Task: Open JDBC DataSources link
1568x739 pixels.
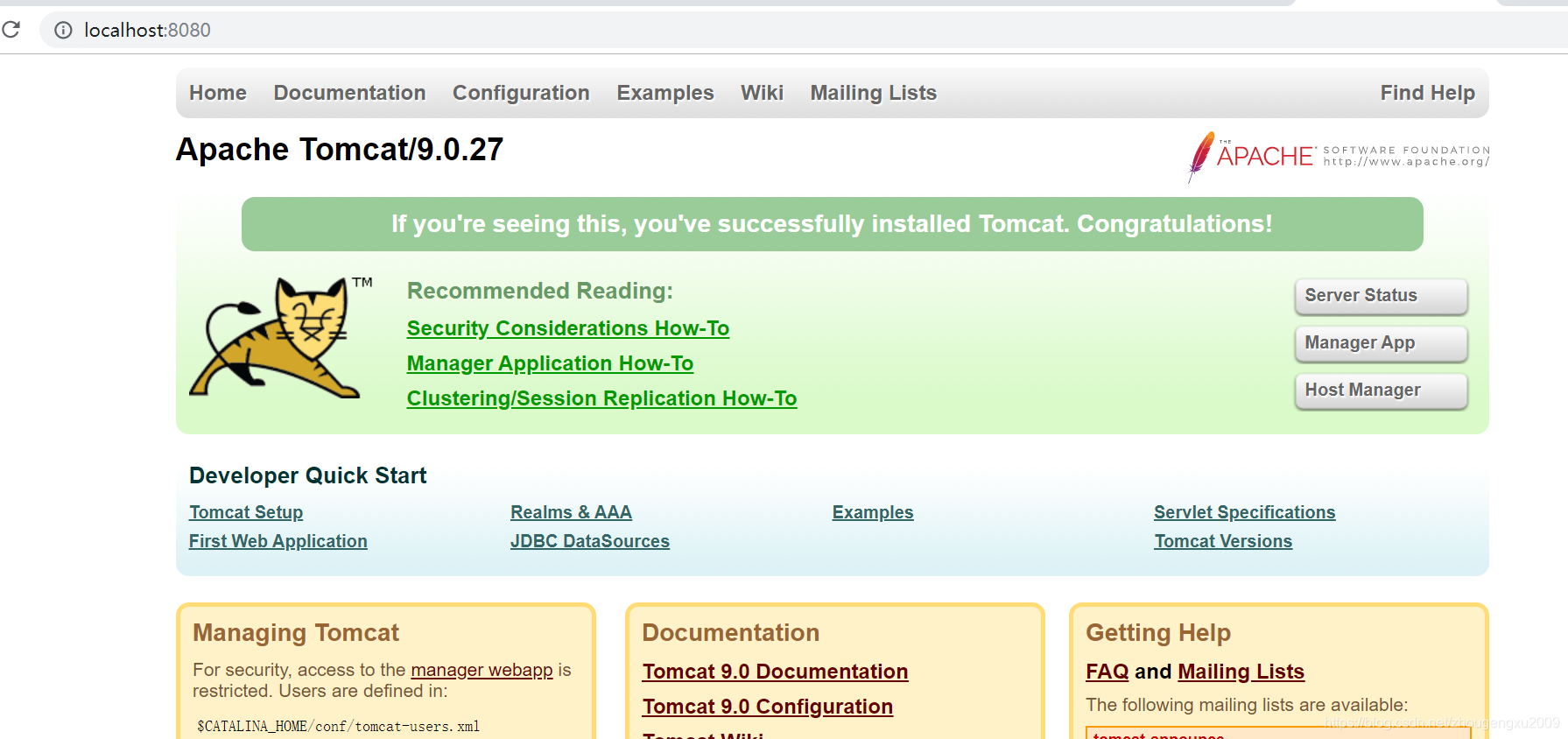Action: (x=590, y=541)
